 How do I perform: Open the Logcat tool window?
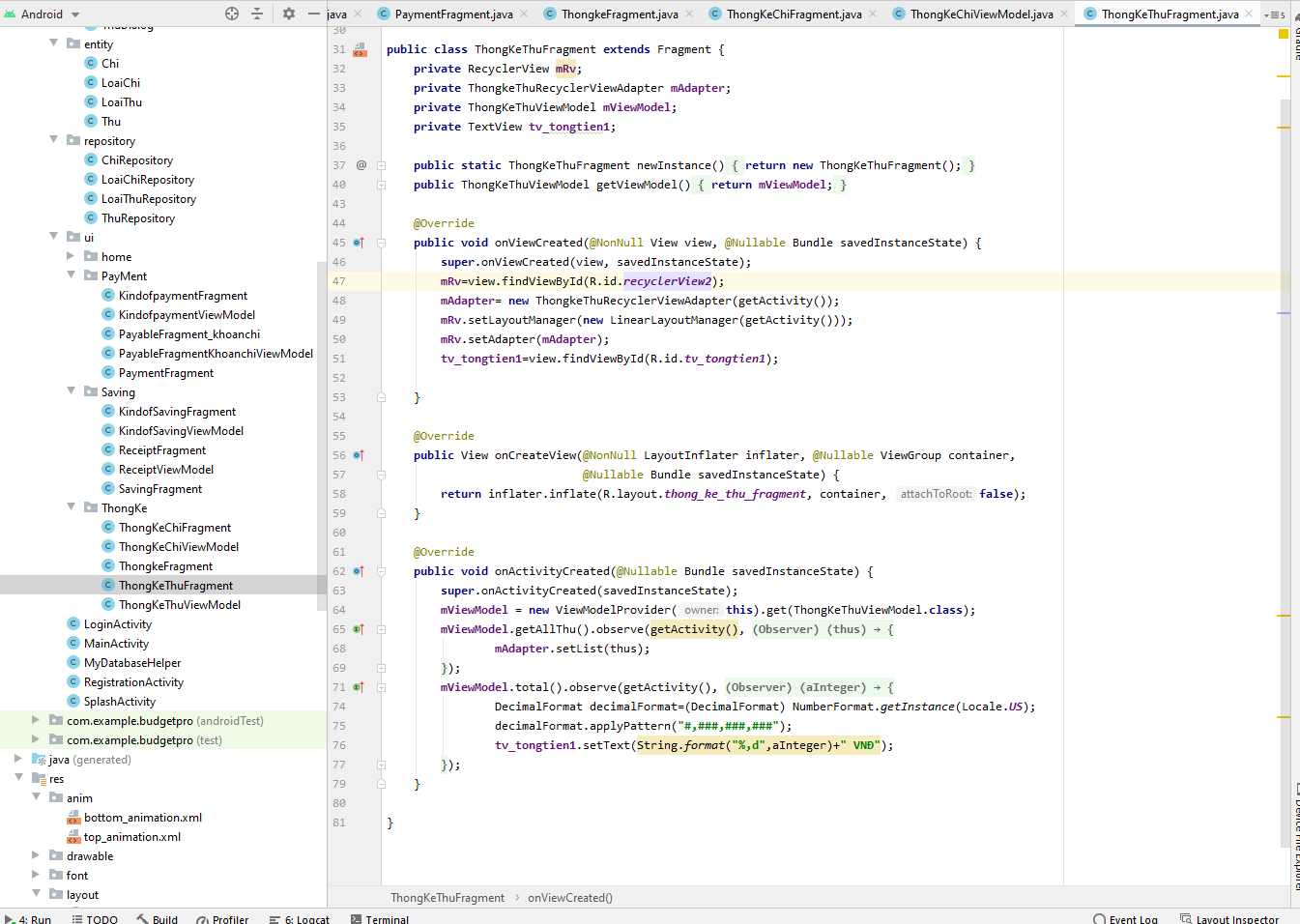tap(300, 919)
